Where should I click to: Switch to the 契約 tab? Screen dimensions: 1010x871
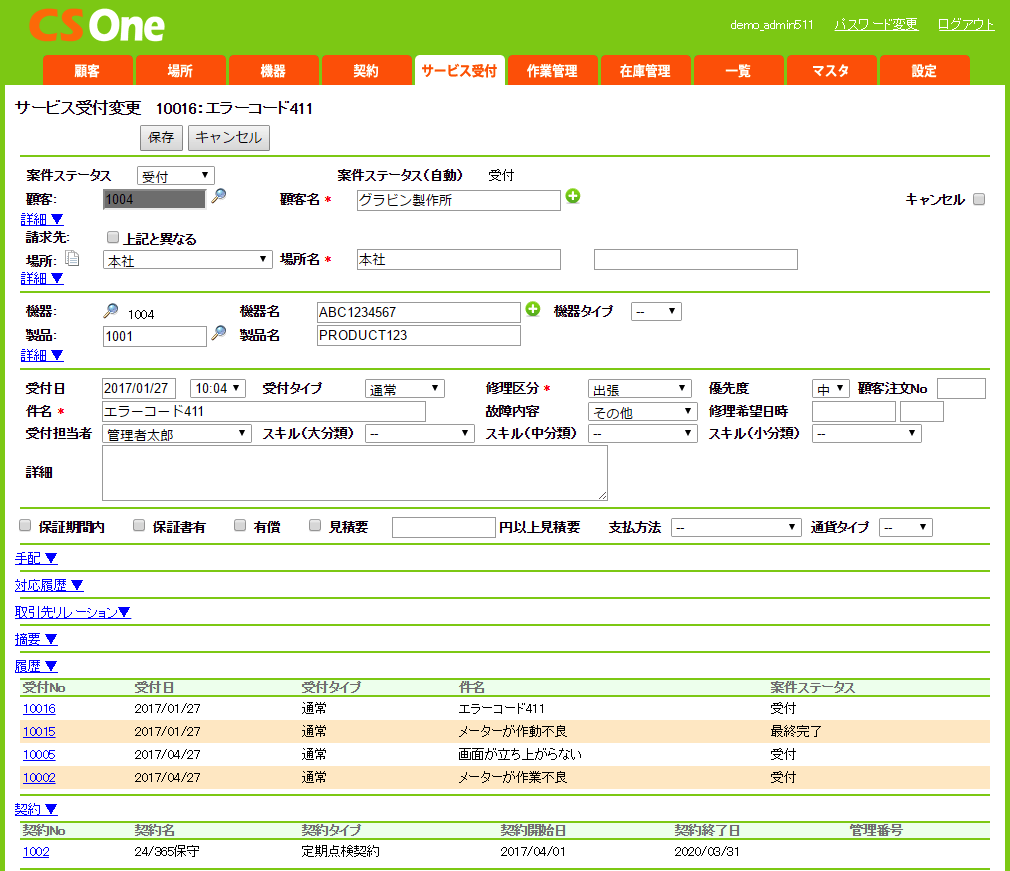click(x=367, y=70)
